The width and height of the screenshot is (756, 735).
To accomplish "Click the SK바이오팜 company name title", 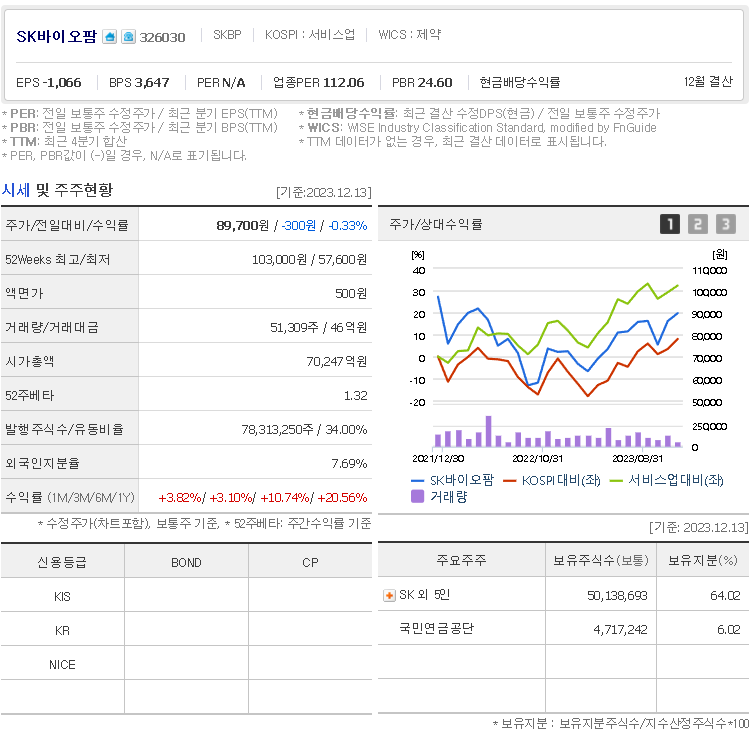I will [56, 37].
